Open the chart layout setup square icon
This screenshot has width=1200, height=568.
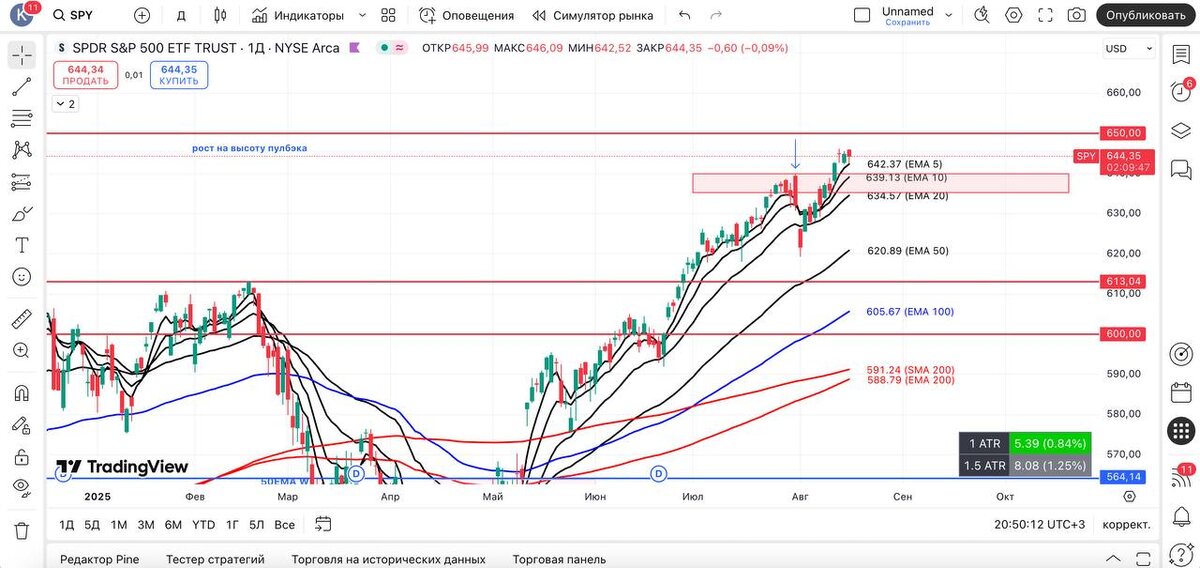pyautogui.click(x=862, y=15)
